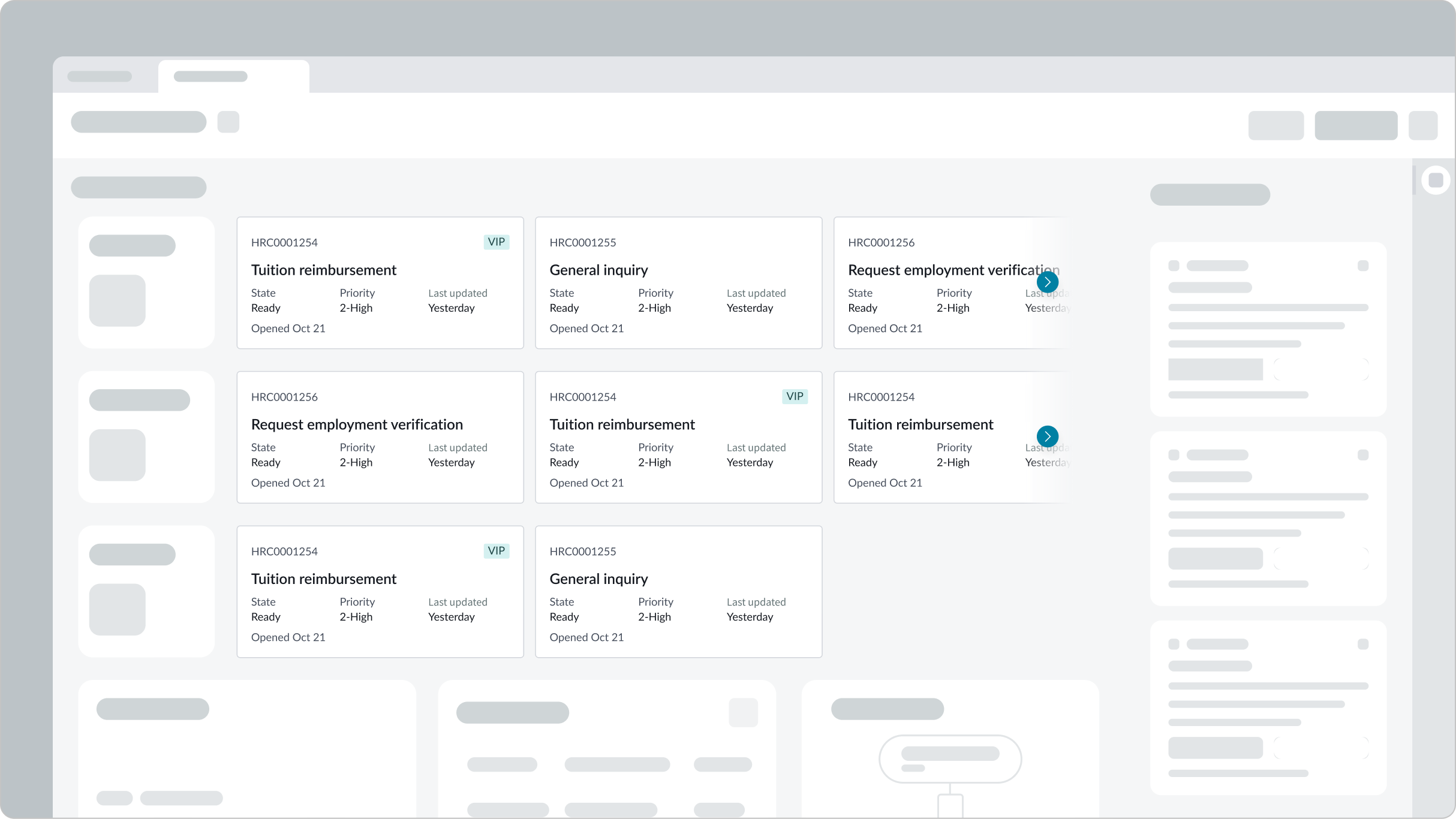Open the first-row General inquiry card HRC0001255
1456x819 pixels.
point(678,282)
